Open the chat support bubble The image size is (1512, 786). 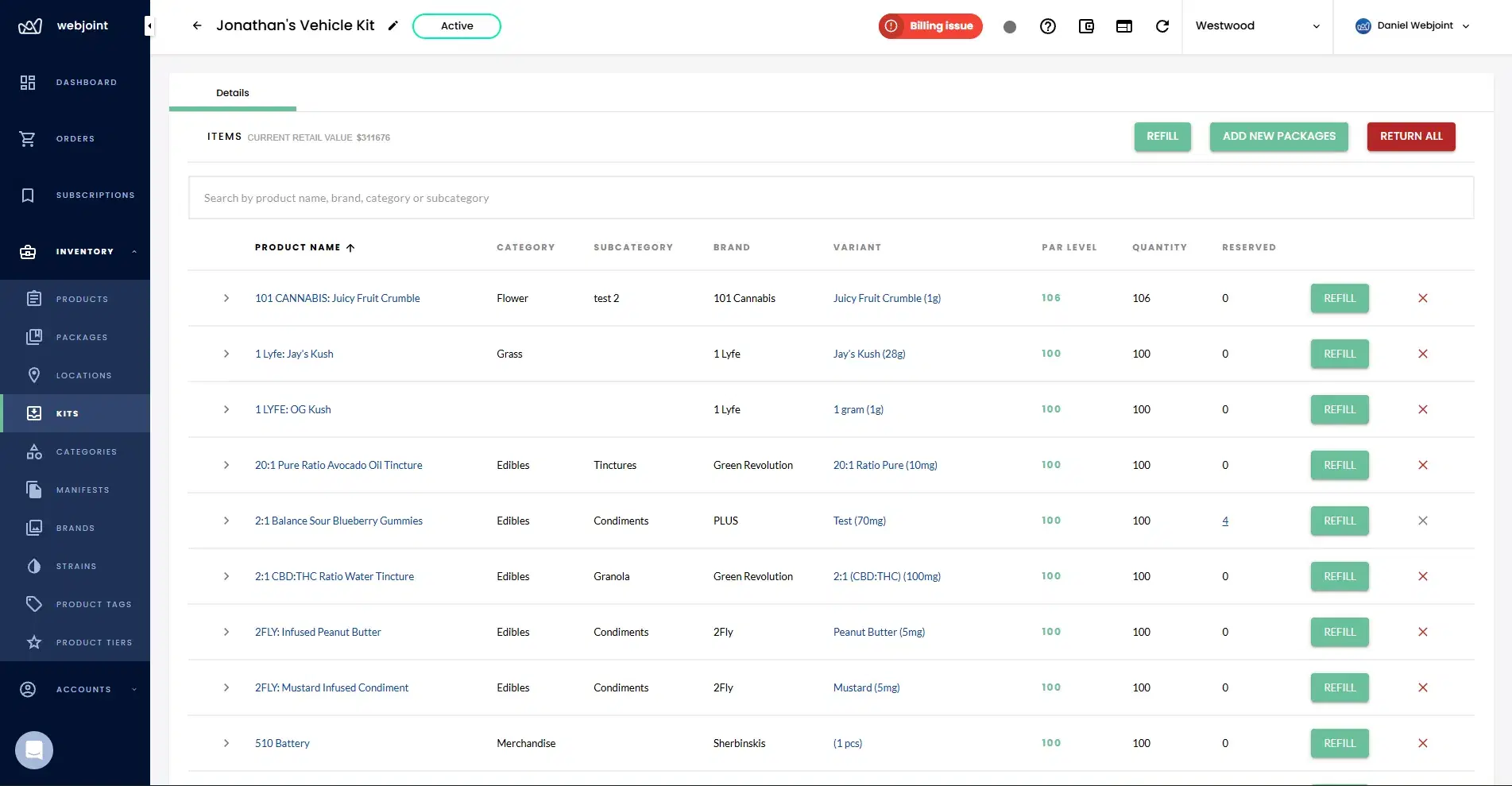click(33, 749)
